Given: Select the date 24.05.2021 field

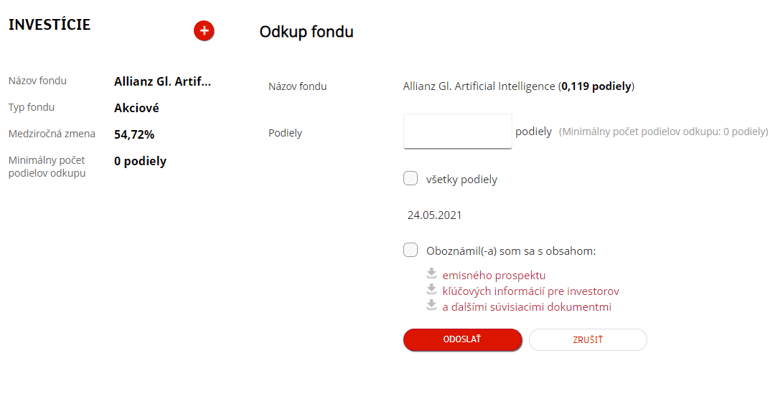Looking at the screenshot, I should click(x=434, y=215).
